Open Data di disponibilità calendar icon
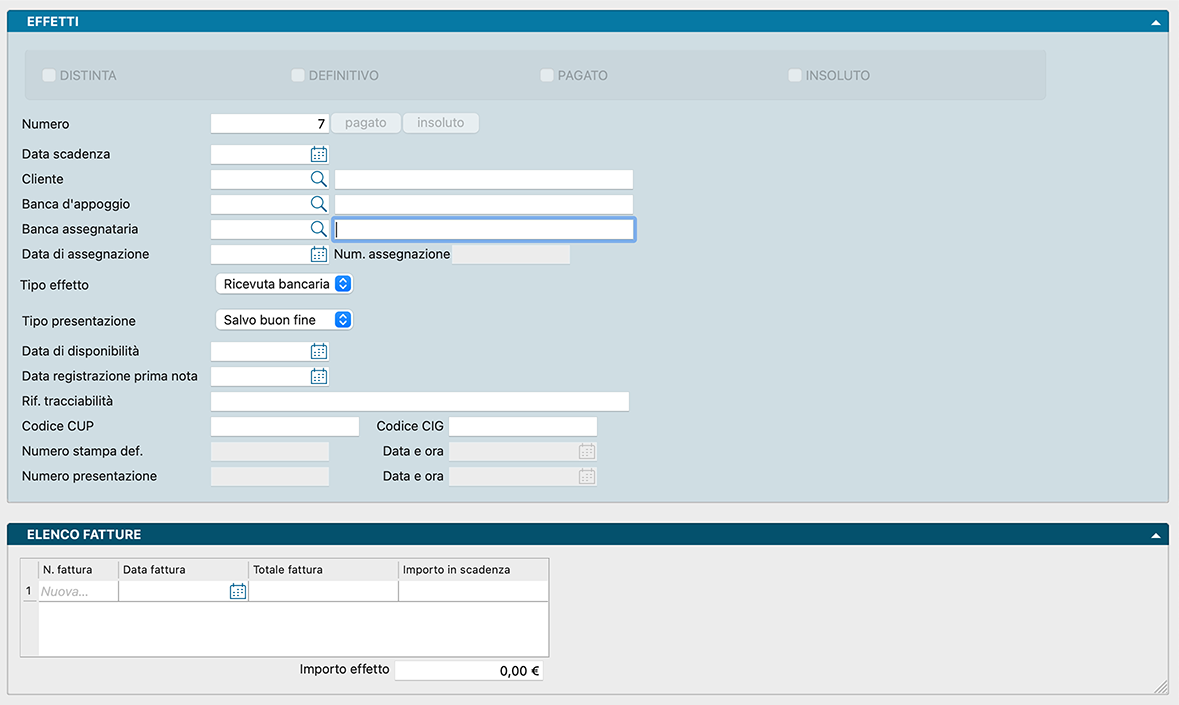Screen dimensions: 1179x705 (x=319, y=351)
